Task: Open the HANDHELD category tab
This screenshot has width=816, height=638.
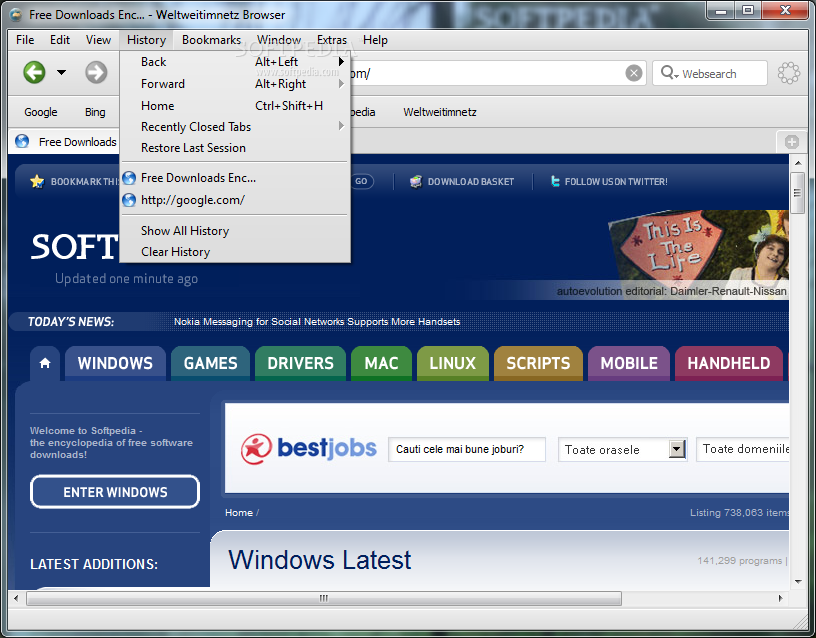Action: pyautogui.click(x=729, y=363)
